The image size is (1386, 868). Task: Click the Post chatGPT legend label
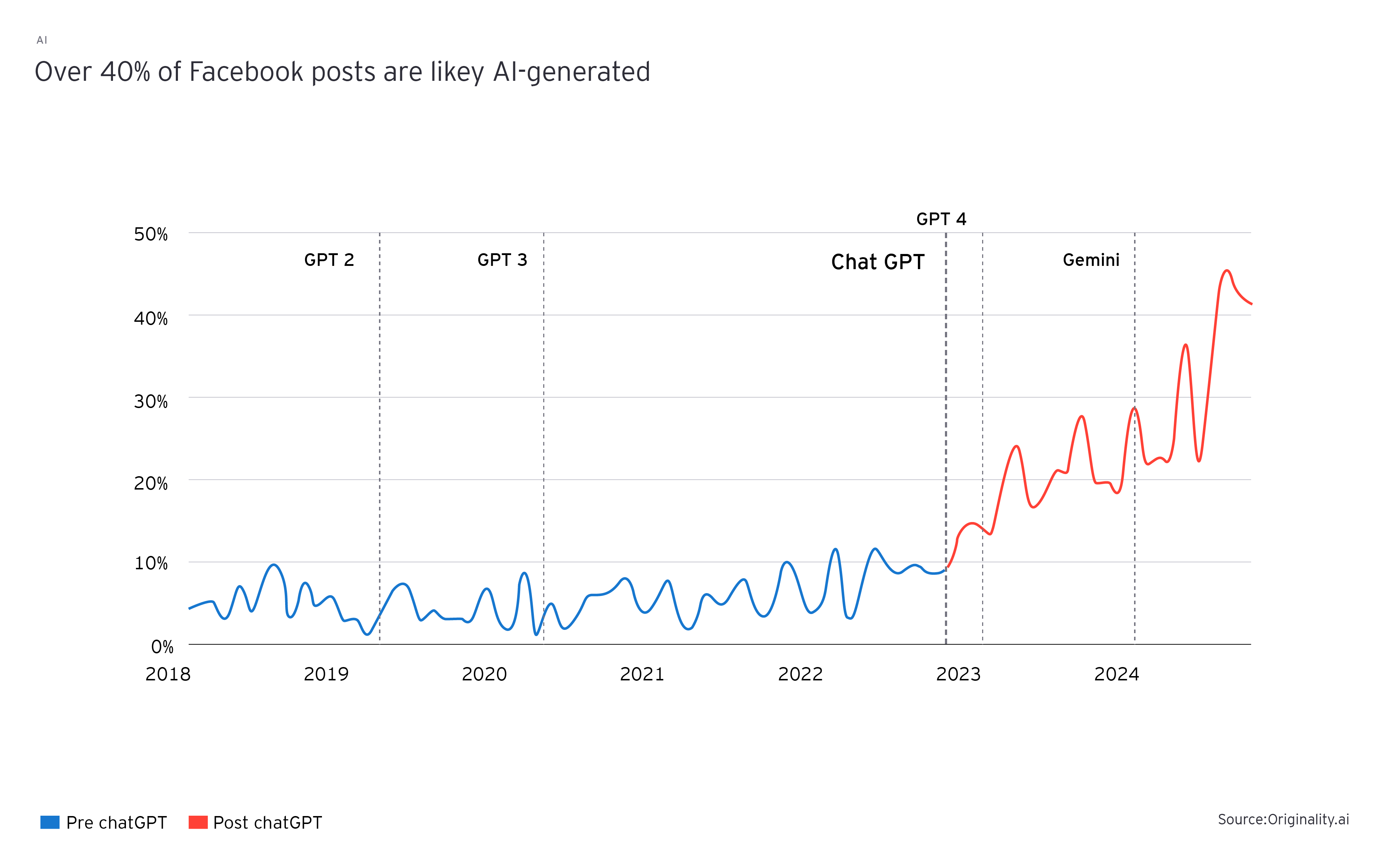267,823
